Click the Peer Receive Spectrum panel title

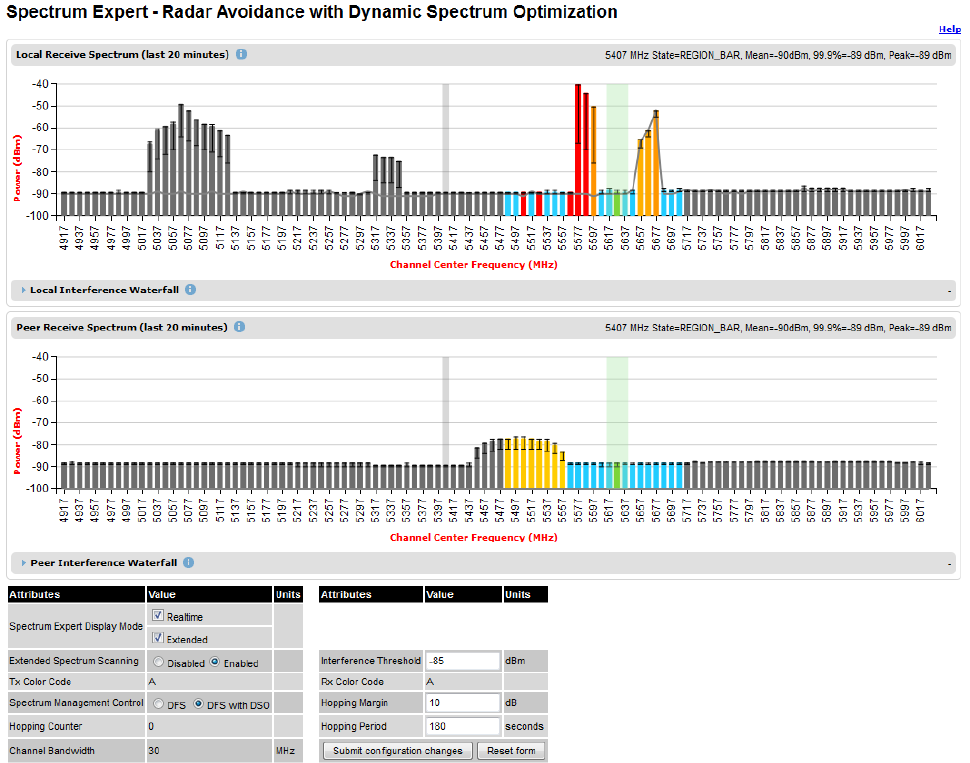coord(122,327)
